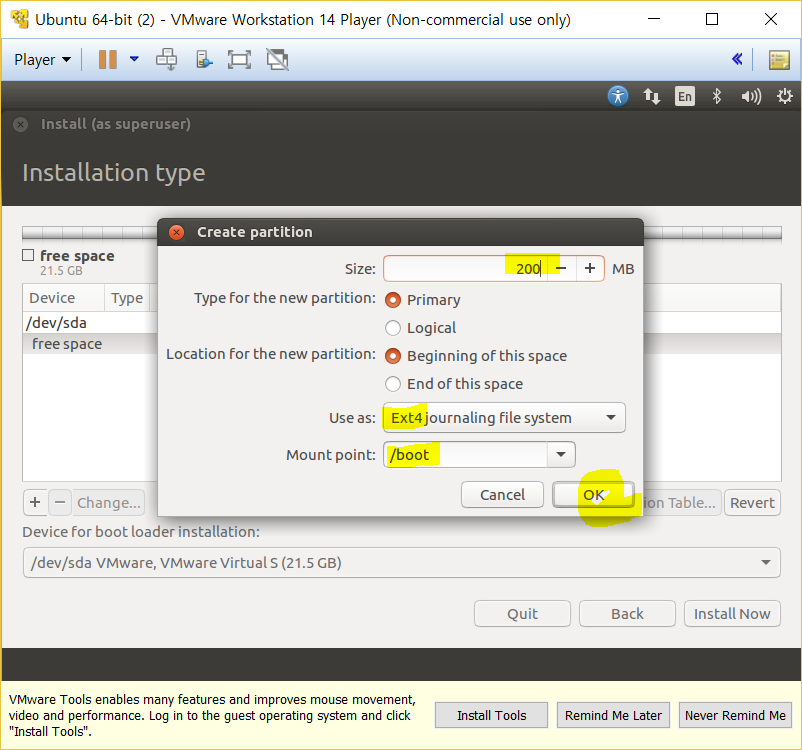Click the Bluetooth indicator icon
Screen dimensions: 802x750
(716, 96)
